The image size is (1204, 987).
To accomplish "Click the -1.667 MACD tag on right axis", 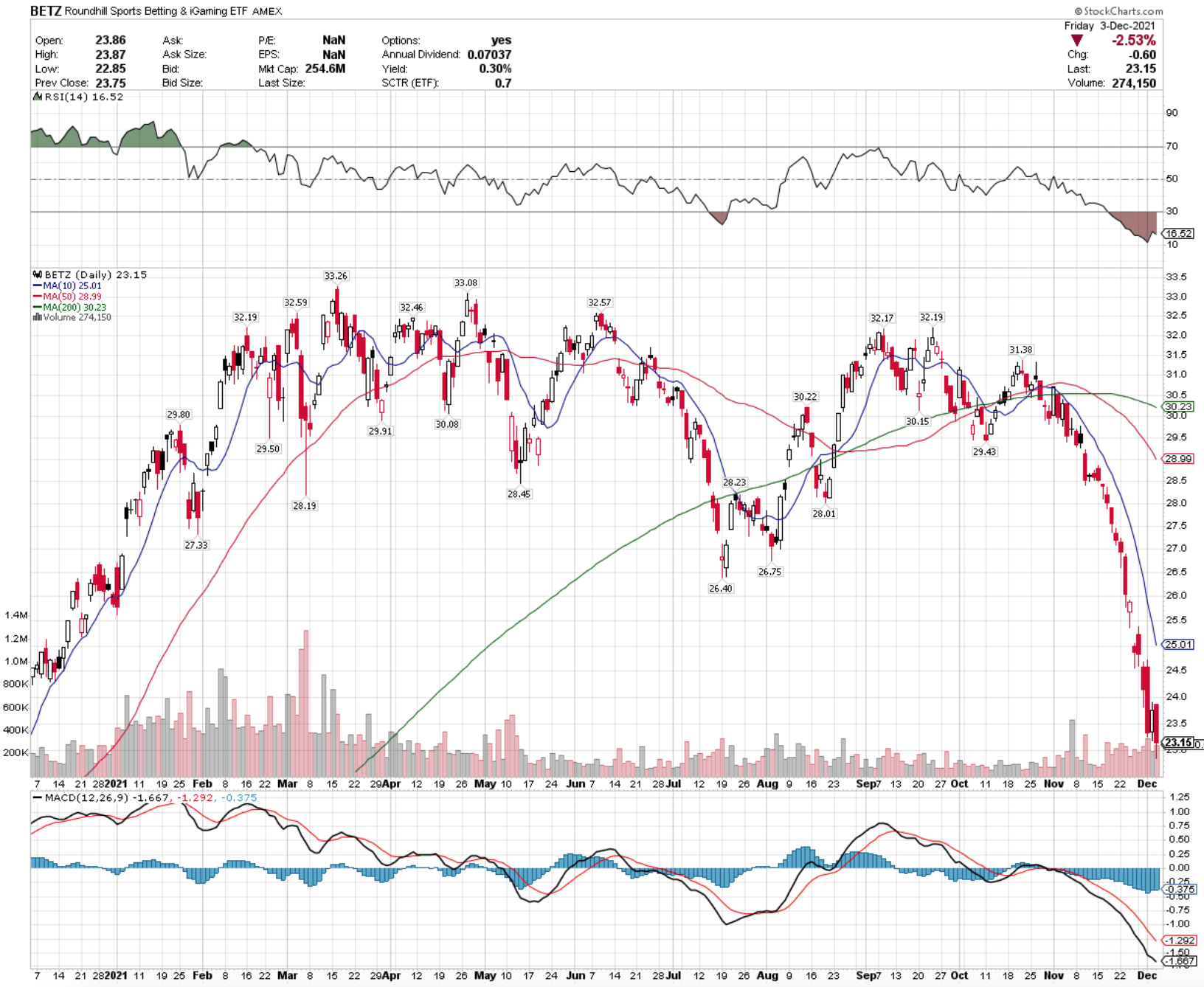I will click(1180, 961).
